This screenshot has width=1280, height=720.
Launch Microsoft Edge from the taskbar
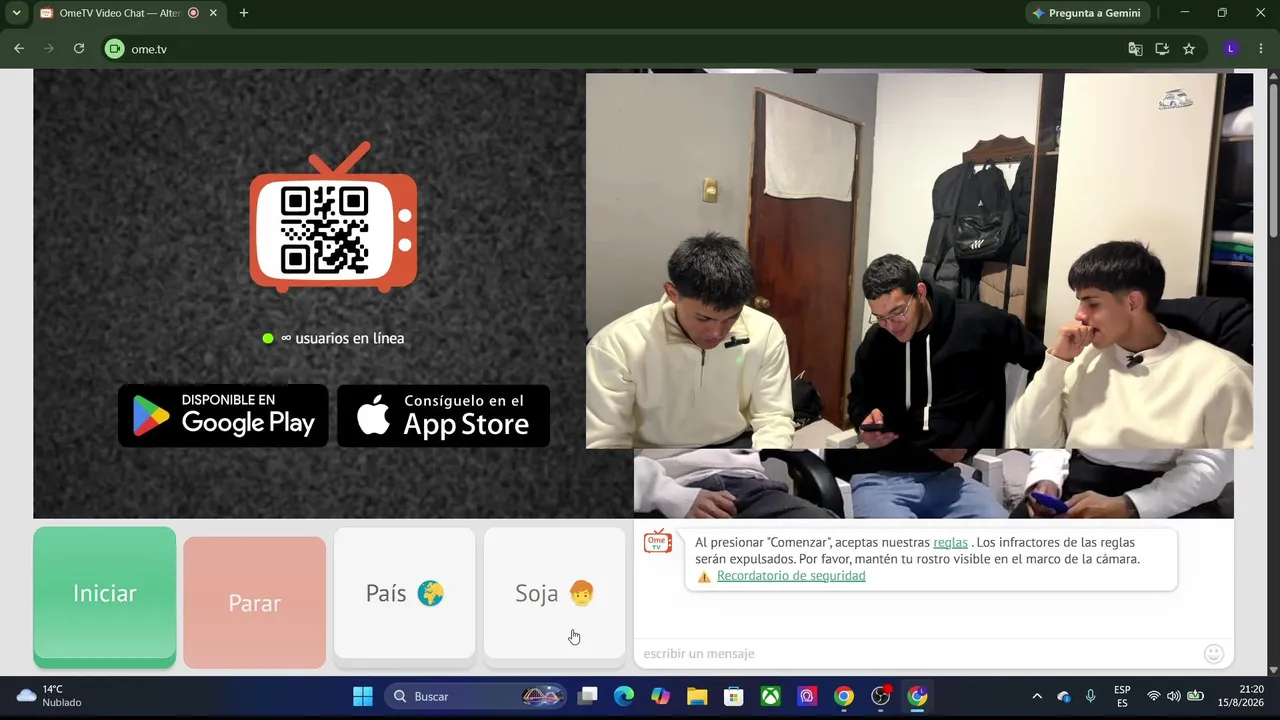[x=624, y=696]
